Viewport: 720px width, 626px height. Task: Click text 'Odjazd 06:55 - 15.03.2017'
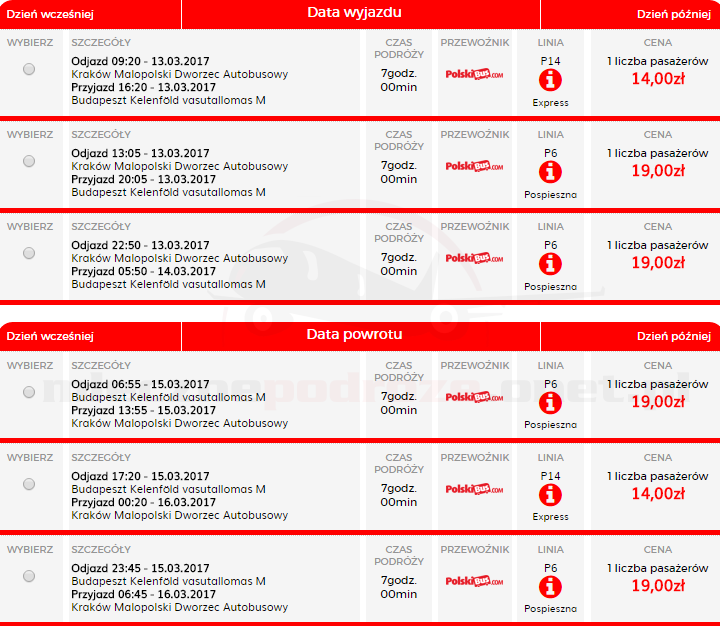[140, 384]
